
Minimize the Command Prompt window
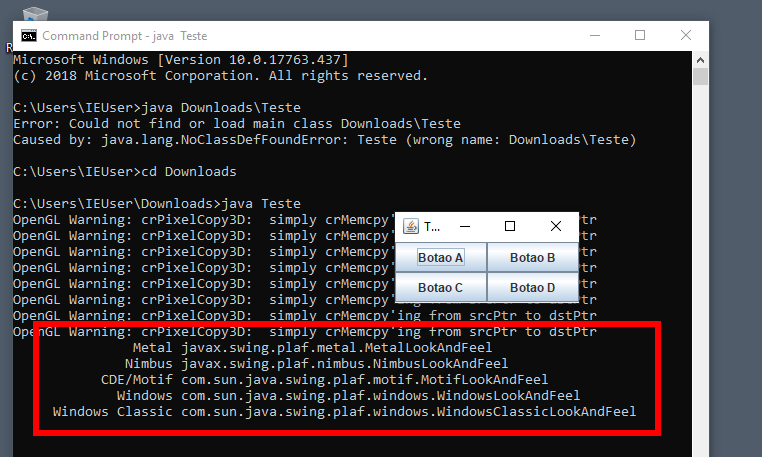(595, 35)
